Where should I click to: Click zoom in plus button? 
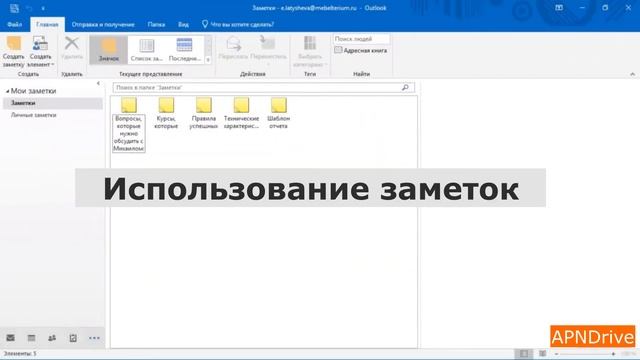point(613,354)
